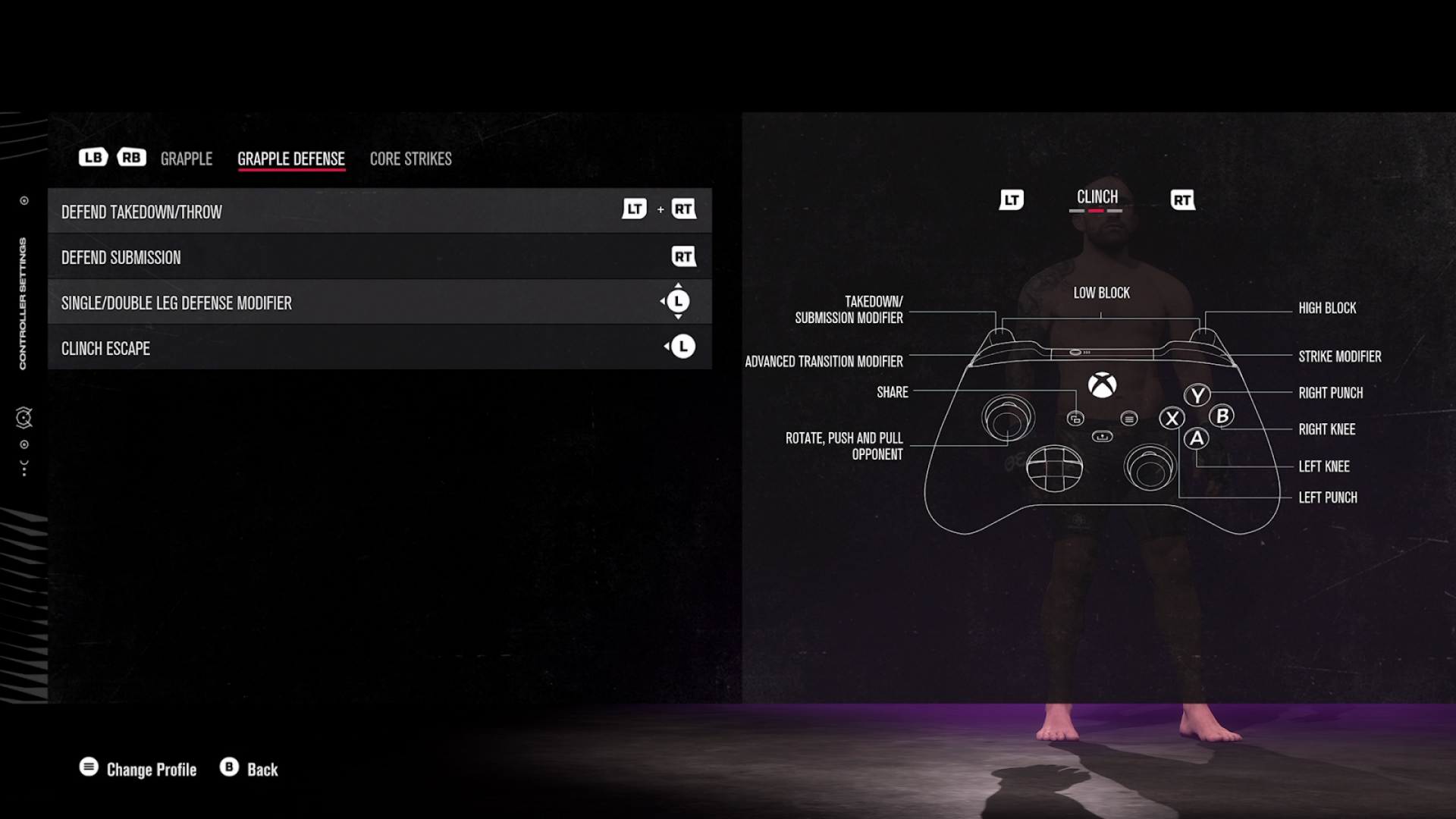Click the left stick icon for SINGLE/DOUBLE LEG modifier
This screenshot has width=1456, height=819.
pyautogui.click(x=678, y=302)
